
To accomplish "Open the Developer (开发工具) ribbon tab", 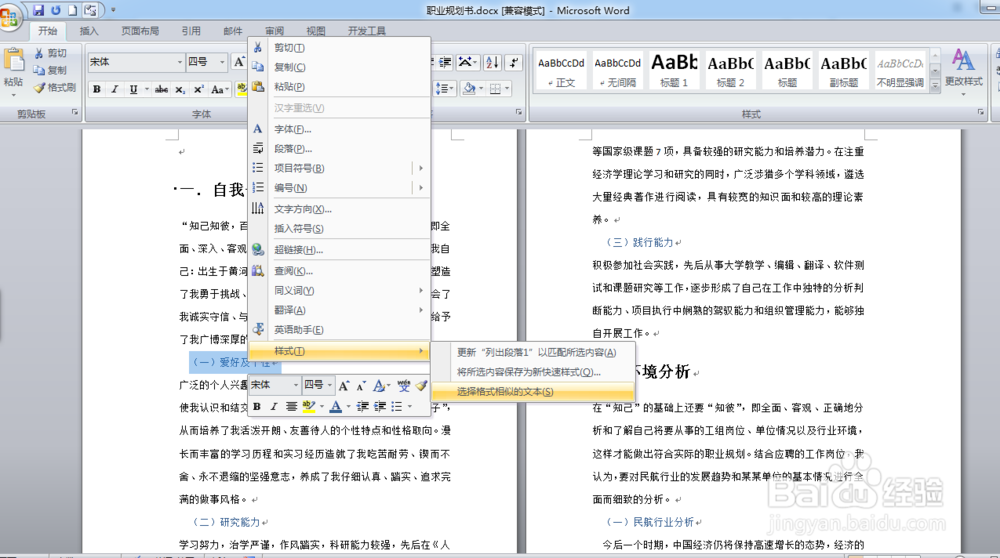I will pos(366,31).
